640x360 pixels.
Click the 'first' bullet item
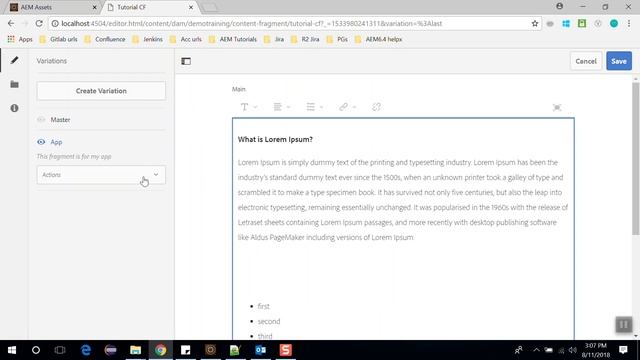point(263,306)
